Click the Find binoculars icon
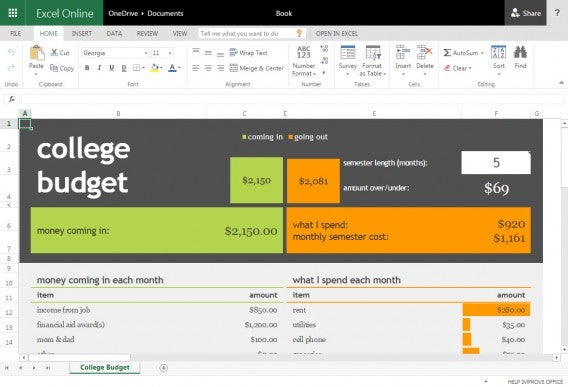 [x=520, y=53]
